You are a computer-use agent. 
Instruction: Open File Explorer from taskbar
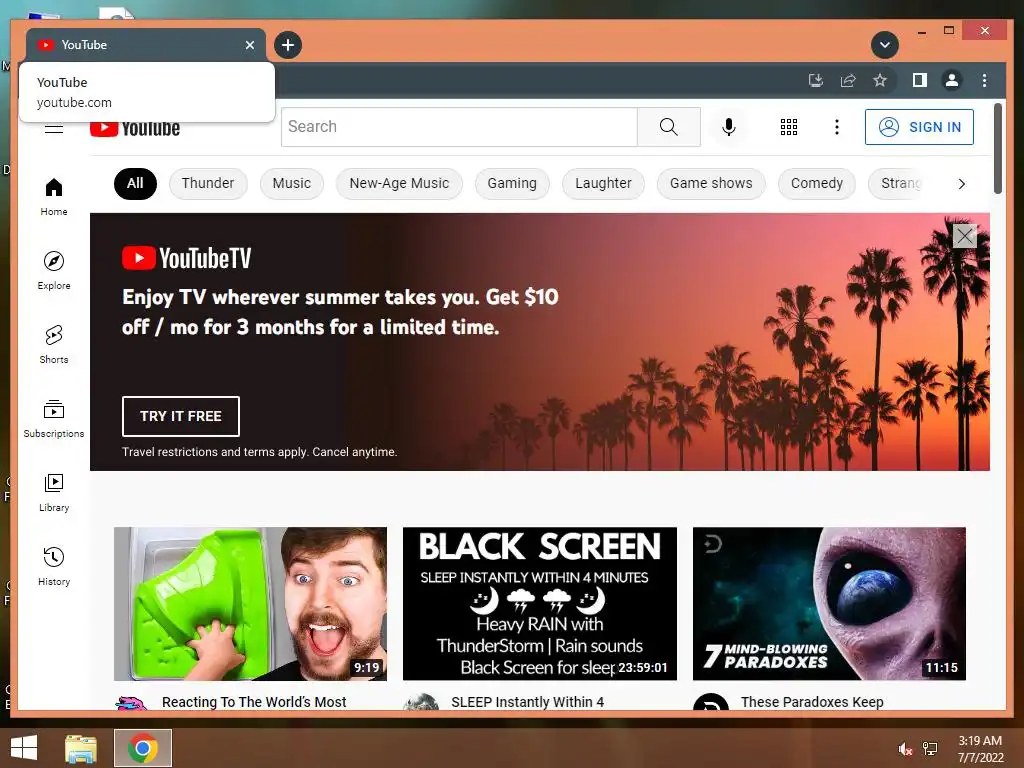coord(81,748)
